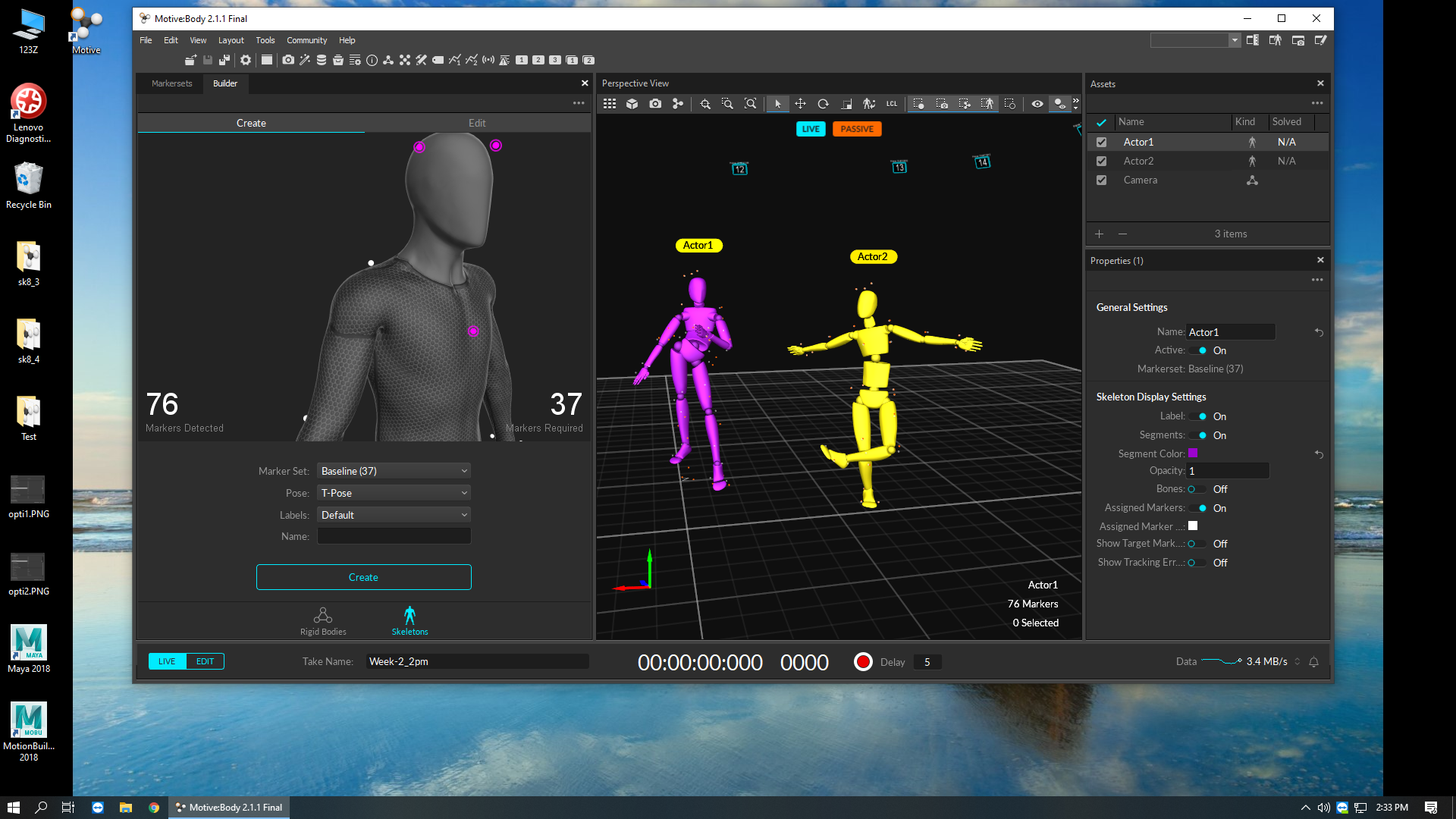
Task: Open the markers cluster icon in toolbar
Action: tap(405, 60)
